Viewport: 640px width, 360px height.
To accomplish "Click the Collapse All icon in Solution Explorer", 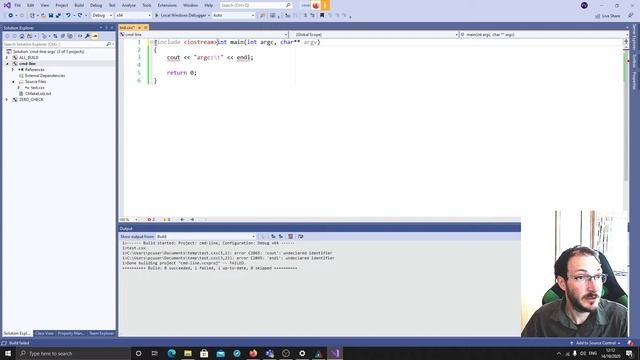I will pyautogui.click(x=62, y=36).
